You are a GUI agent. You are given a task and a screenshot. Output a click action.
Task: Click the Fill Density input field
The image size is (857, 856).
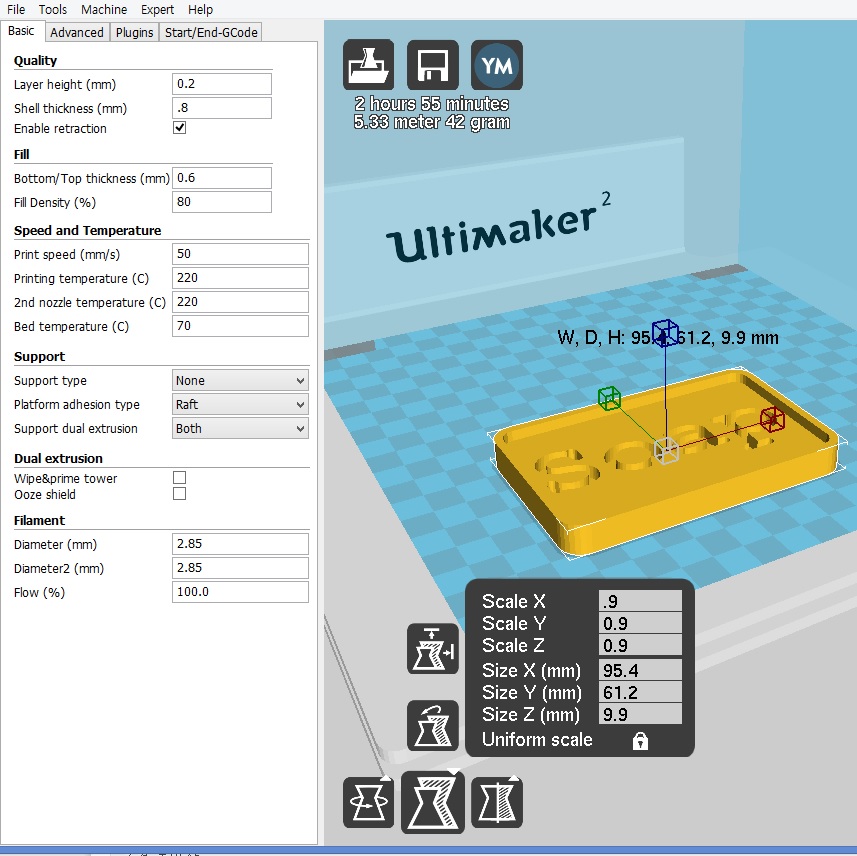pos(221,202)
